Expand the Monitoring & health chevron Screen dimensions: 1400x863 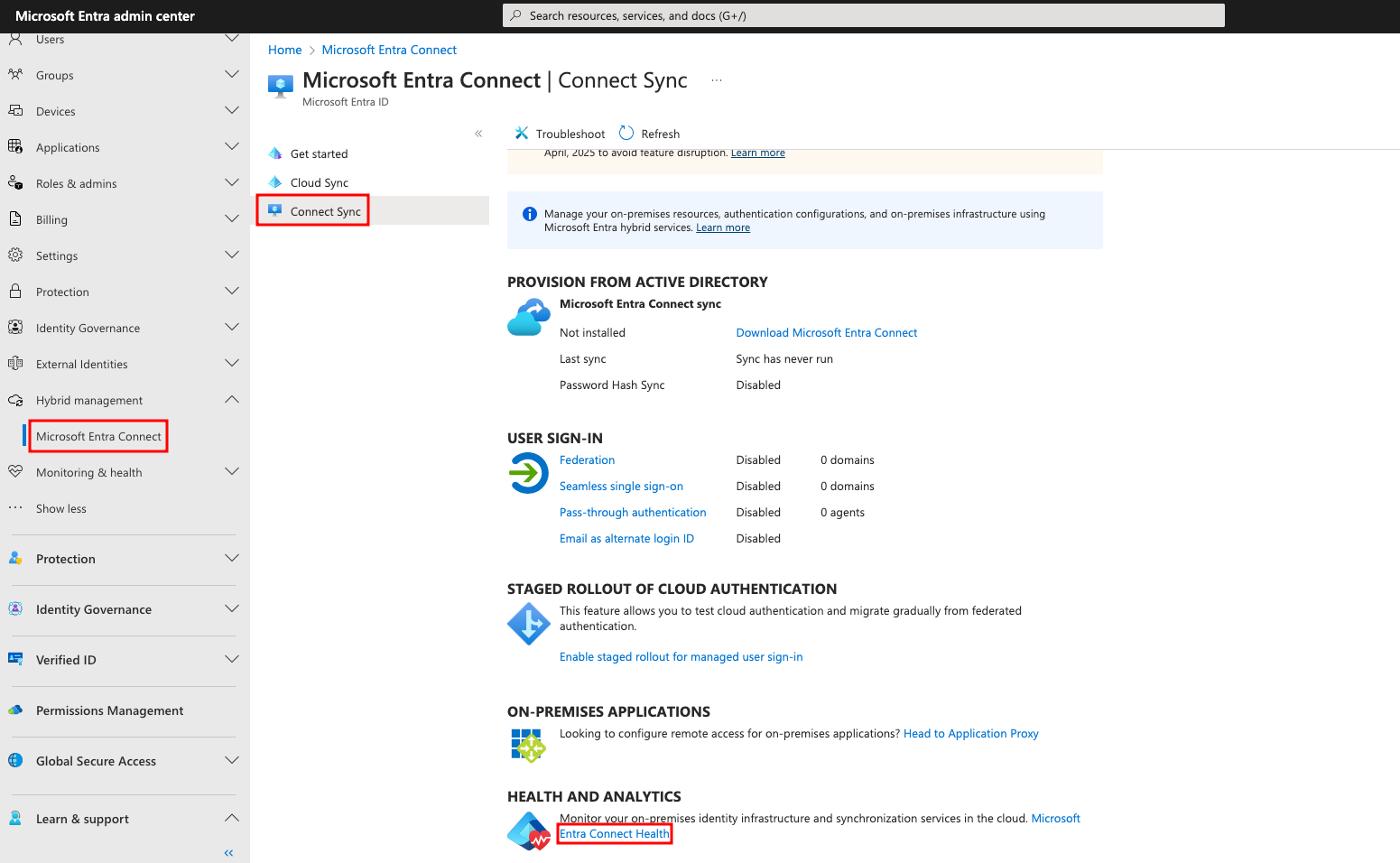pos(232,471)
